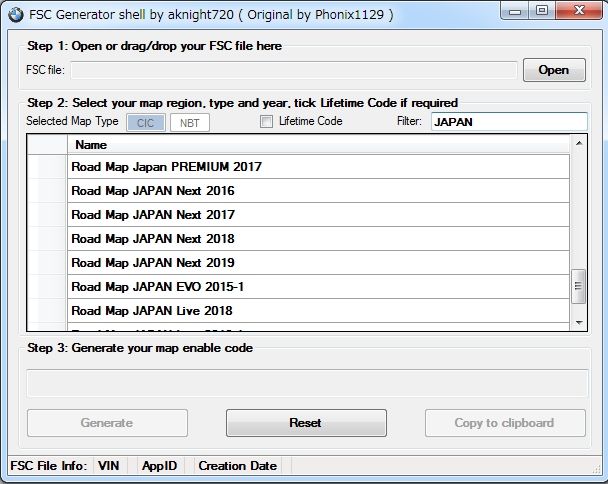
Task: Click the Filter field containing JAPAN
Action: point(509,122)
